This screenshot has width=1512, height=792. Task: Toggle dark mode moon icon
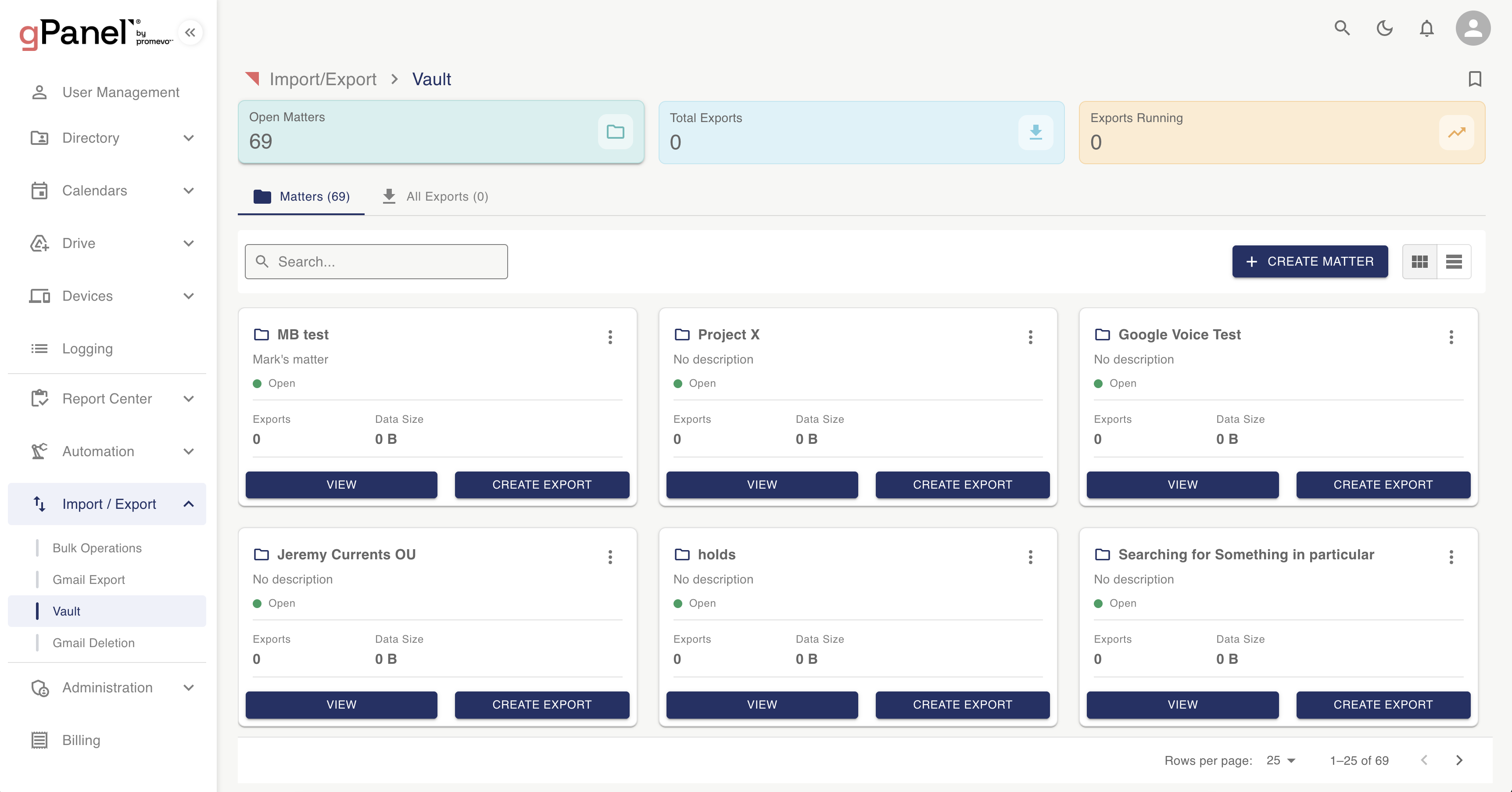(x=1384, y=28)
